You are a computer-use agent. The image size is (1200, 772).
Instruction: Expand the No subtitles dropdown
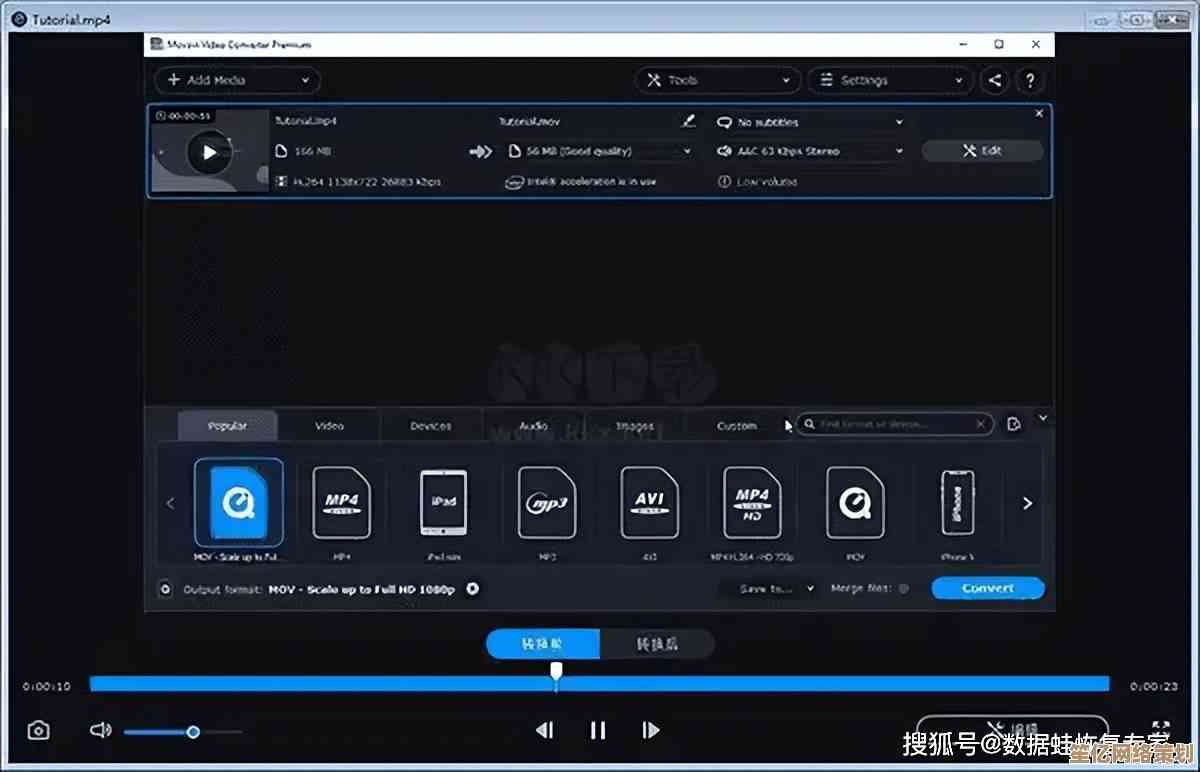[x=811, y=122]
